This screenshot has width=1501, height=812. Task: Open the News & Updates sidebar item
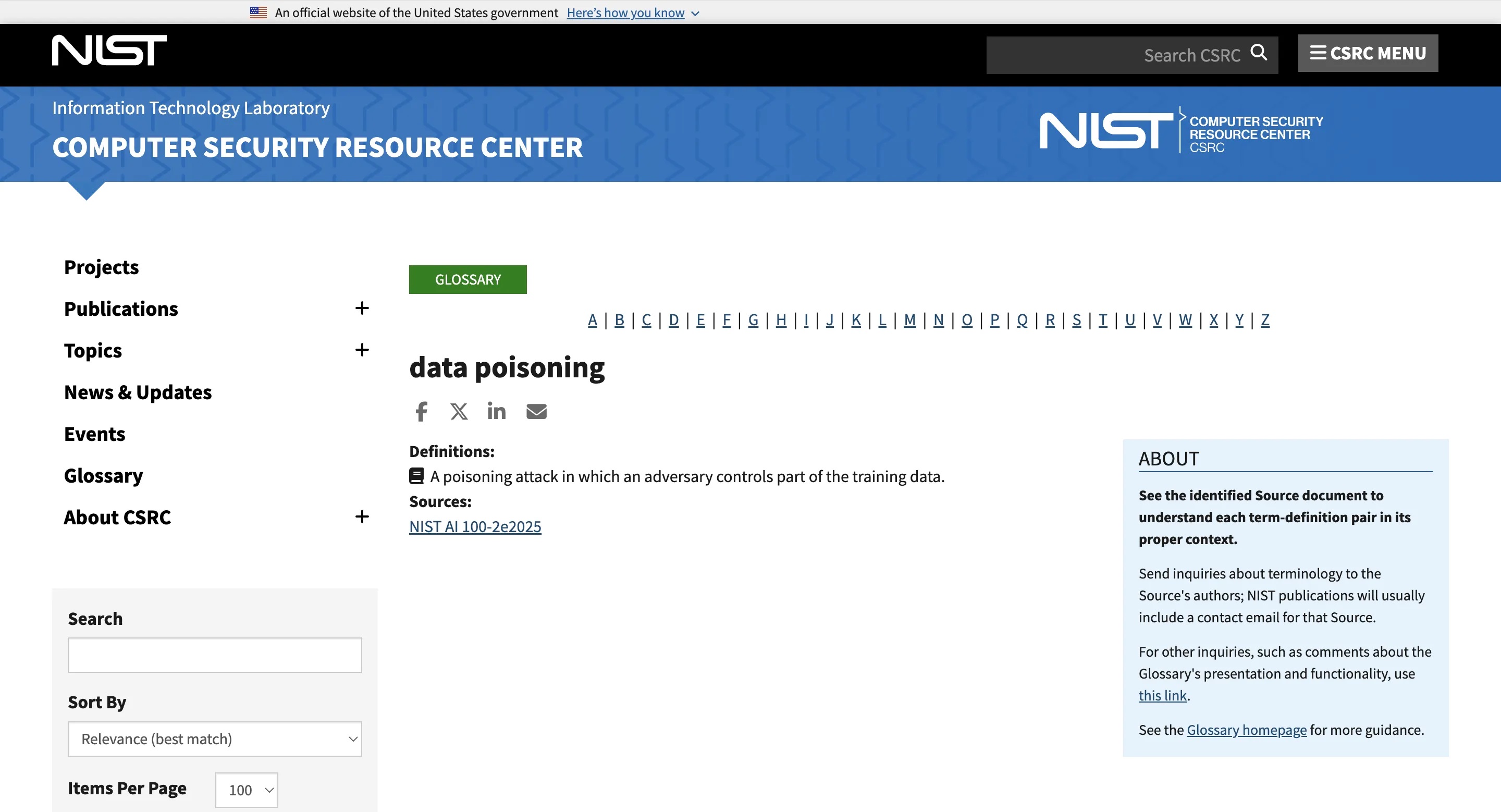(138, 392)
